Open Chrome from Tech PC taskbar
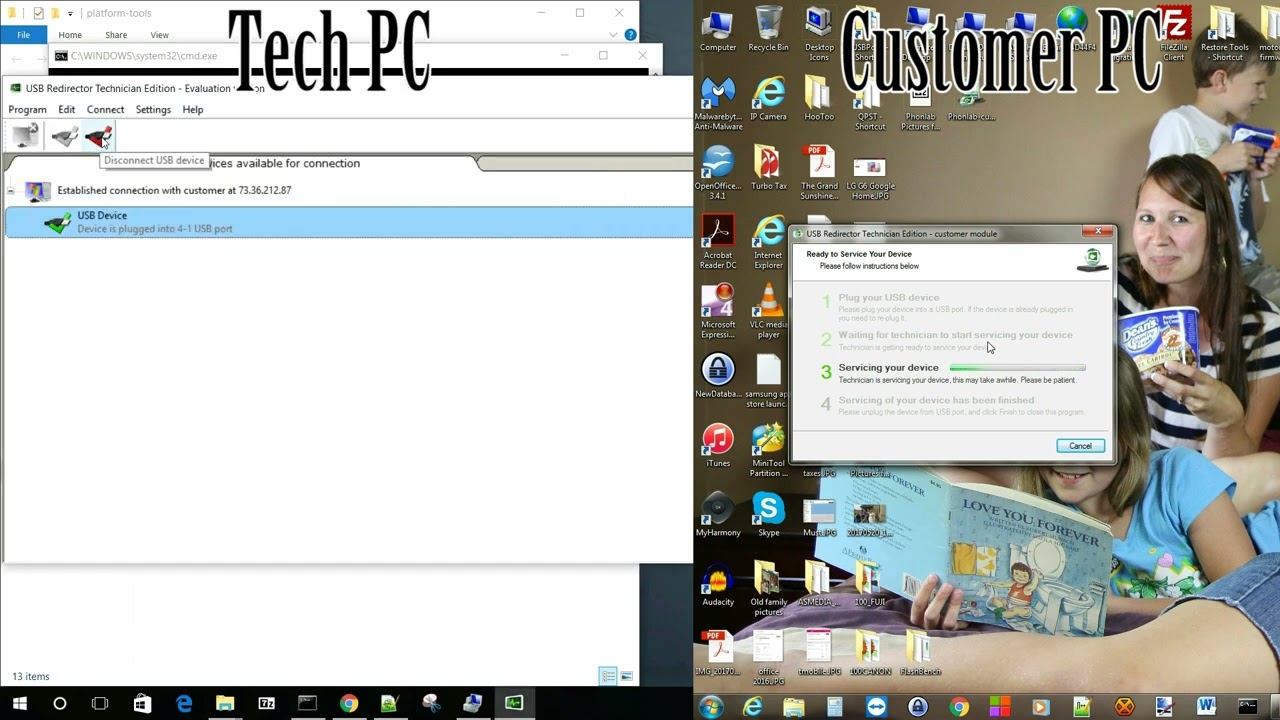The width and height of the screenshot is (1280, 720). pos(348,704)
